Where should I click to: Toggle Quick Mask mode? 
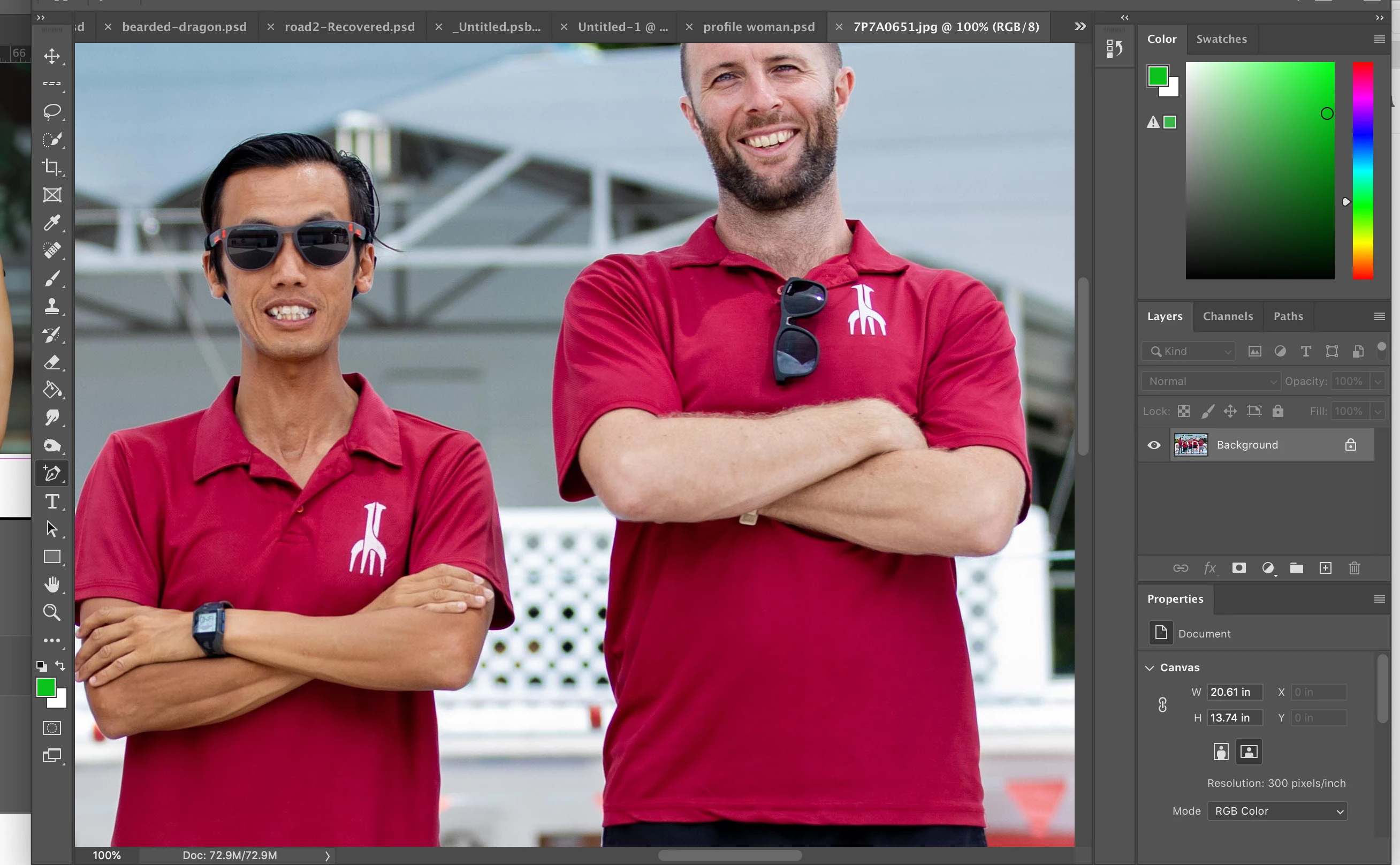tap(52, 727)
